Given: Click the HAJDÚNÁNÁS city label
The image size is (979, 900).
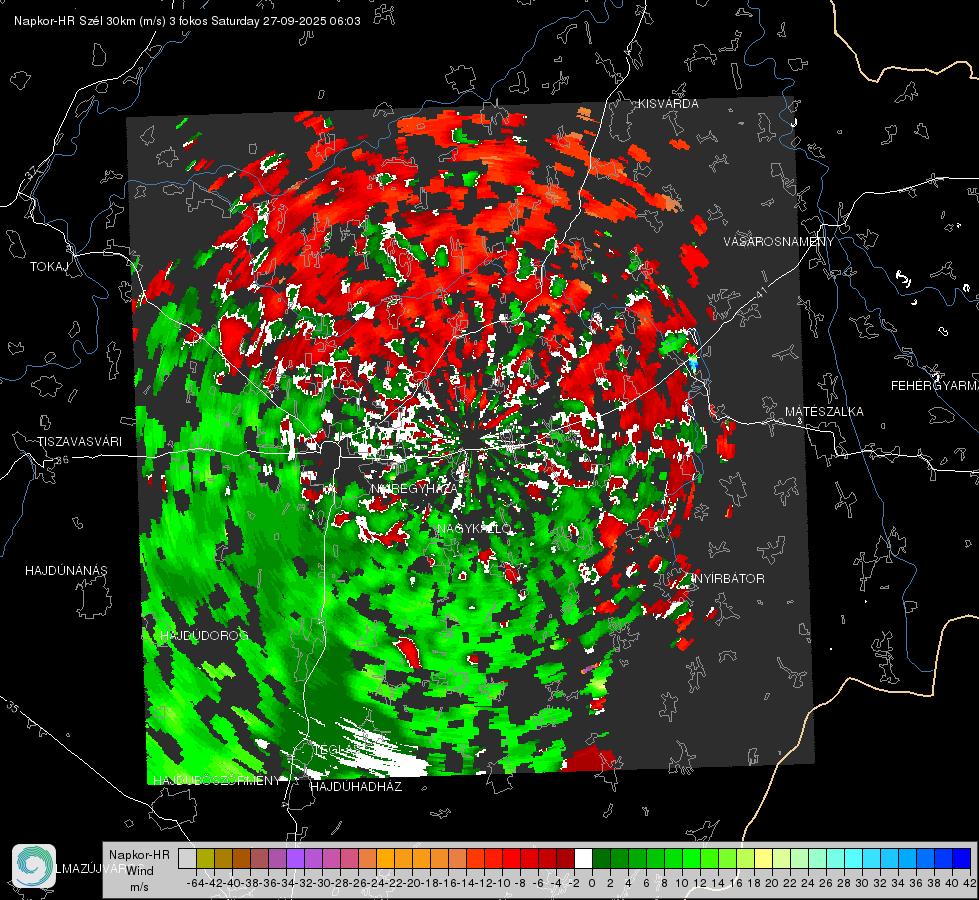Looking at the screenshot, I should pyautogui.click(x=66, y=570).
